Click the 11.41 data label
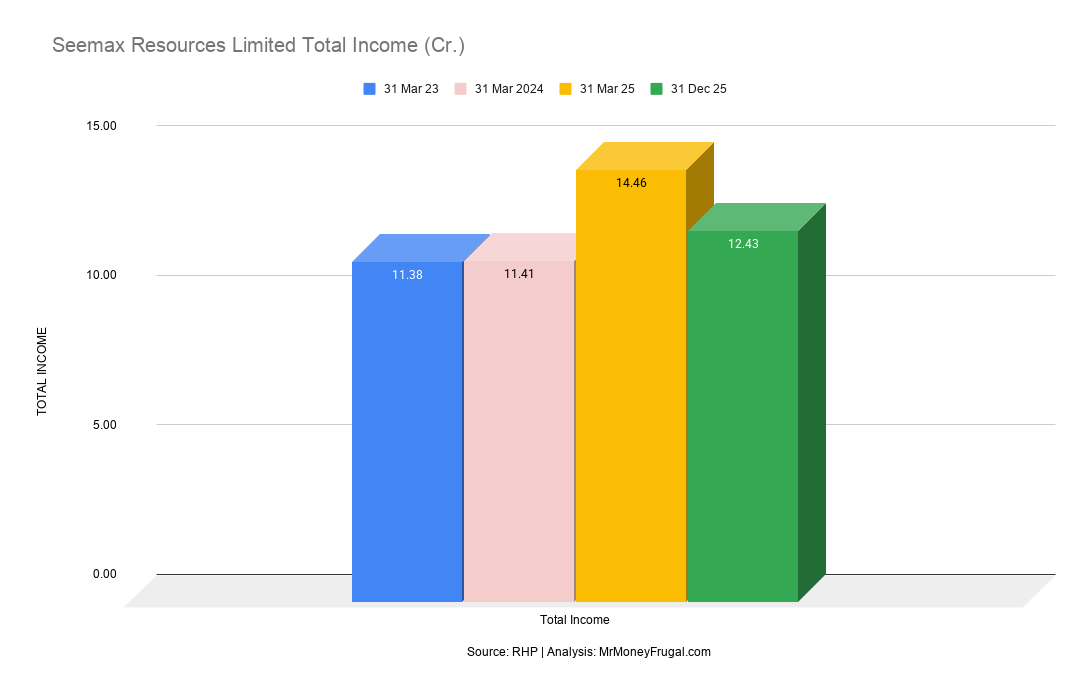 coord(519,274)
